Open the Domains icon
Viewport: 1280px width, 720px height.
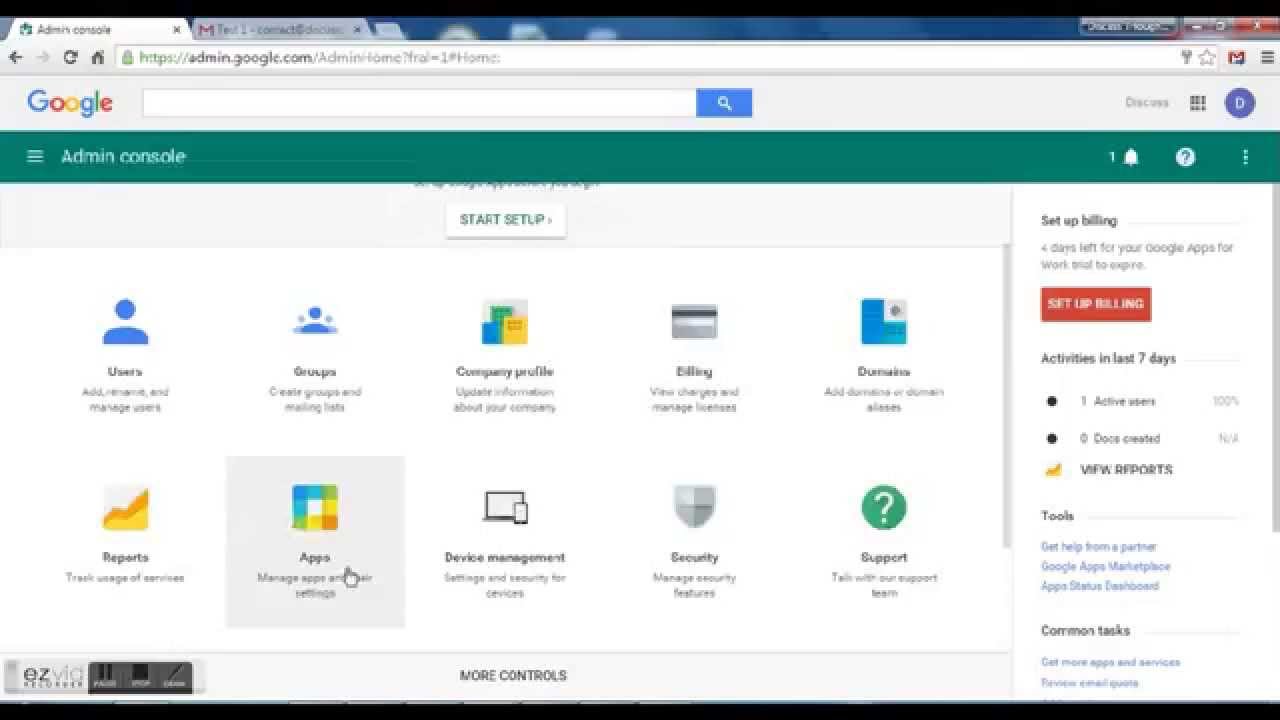tap(884, 322)
